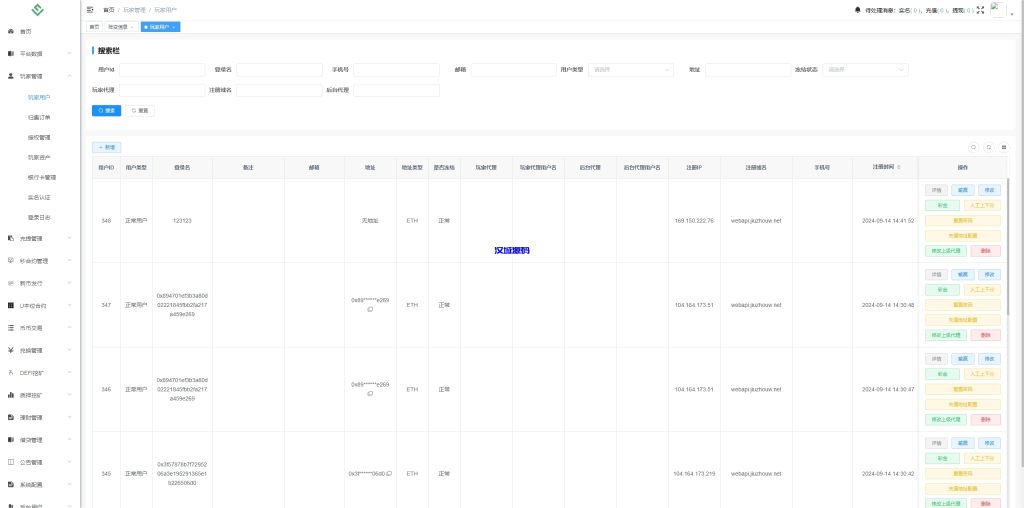
Task: Toggle fullscreen with the expand icon
Action: [980, 10]
